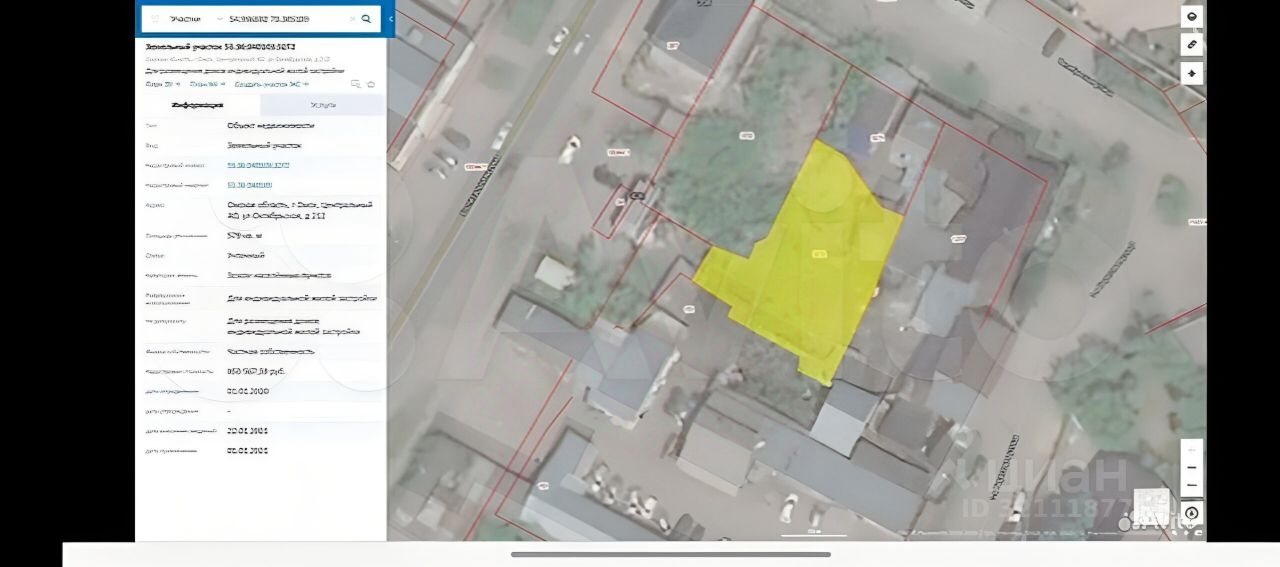Clear the search query with the X icon
Viewport: 1280px width, 567px height.
352,19
